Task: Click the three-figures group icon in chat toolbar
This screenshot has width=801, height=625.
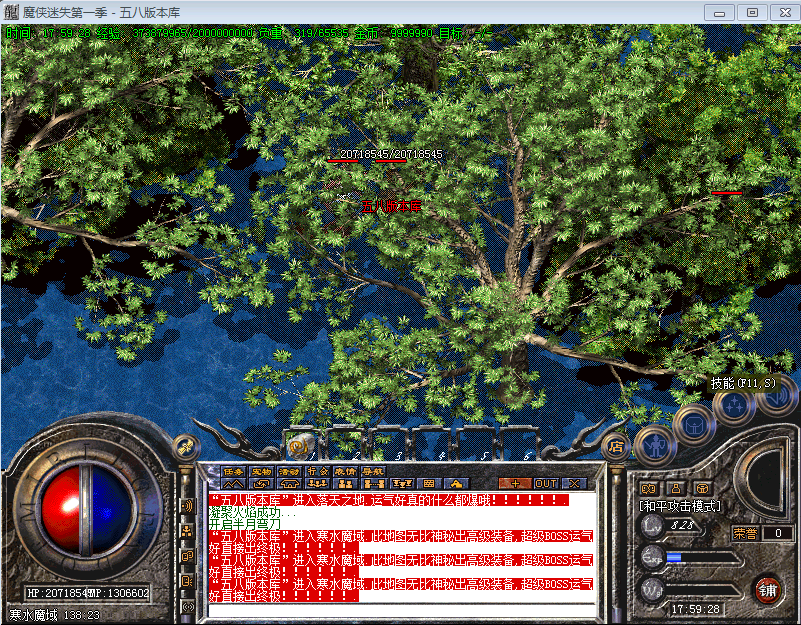Action: point(317,483)
